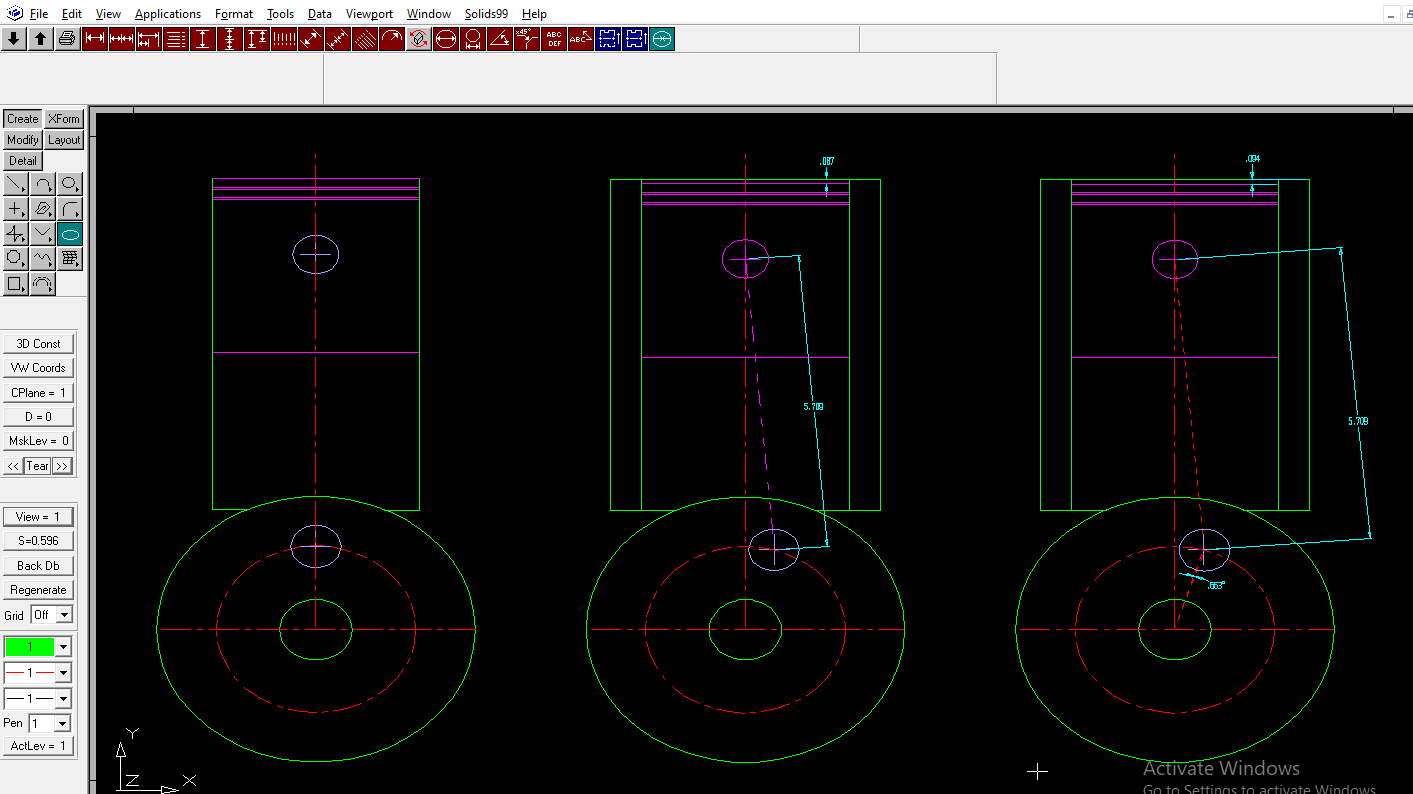Select the ABC DEF note dimension tool
The width and height of the screenshot is (1413, 794).
(553, 38)
